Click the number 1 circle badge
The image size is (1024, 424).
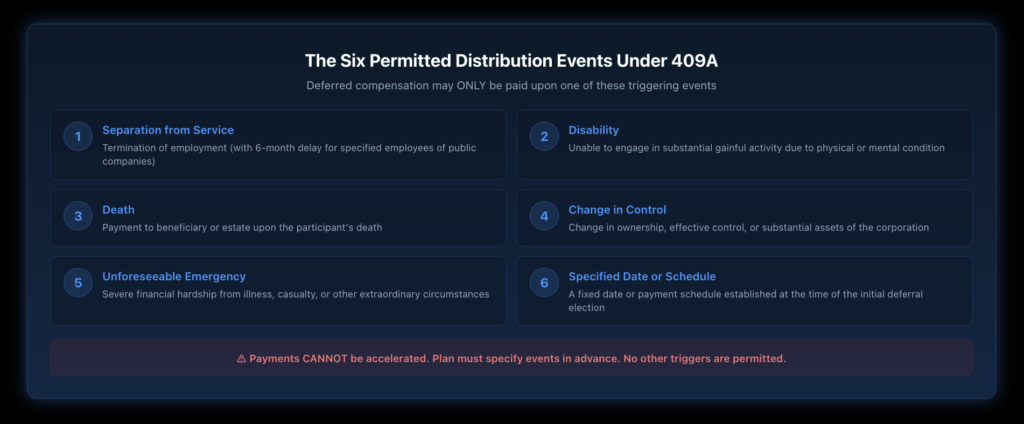tap(78, 137)
